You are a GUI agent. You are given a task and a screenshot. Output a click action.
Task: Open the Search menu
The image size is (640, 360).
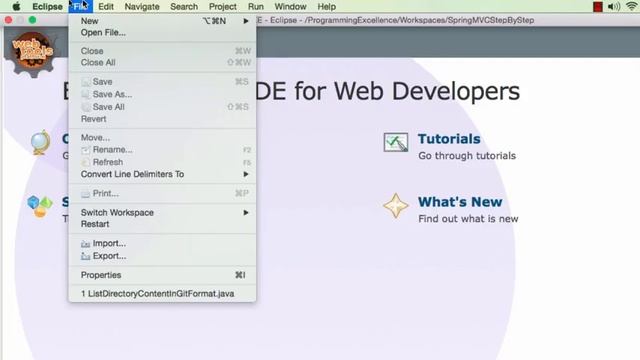click(184, 7)
